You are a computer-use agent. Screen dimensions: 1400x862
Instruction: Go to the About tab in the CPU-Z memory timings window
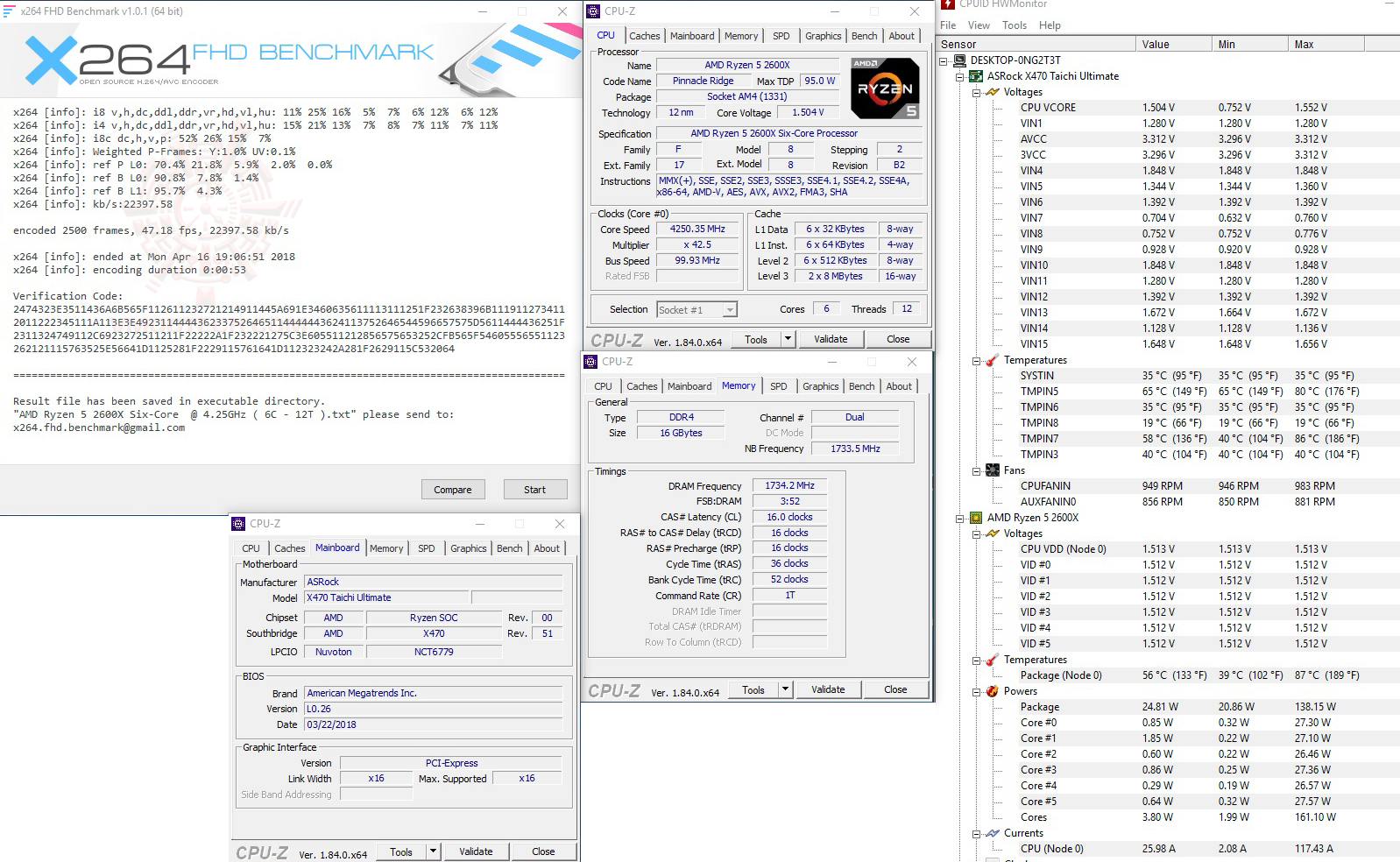(899, 386)
